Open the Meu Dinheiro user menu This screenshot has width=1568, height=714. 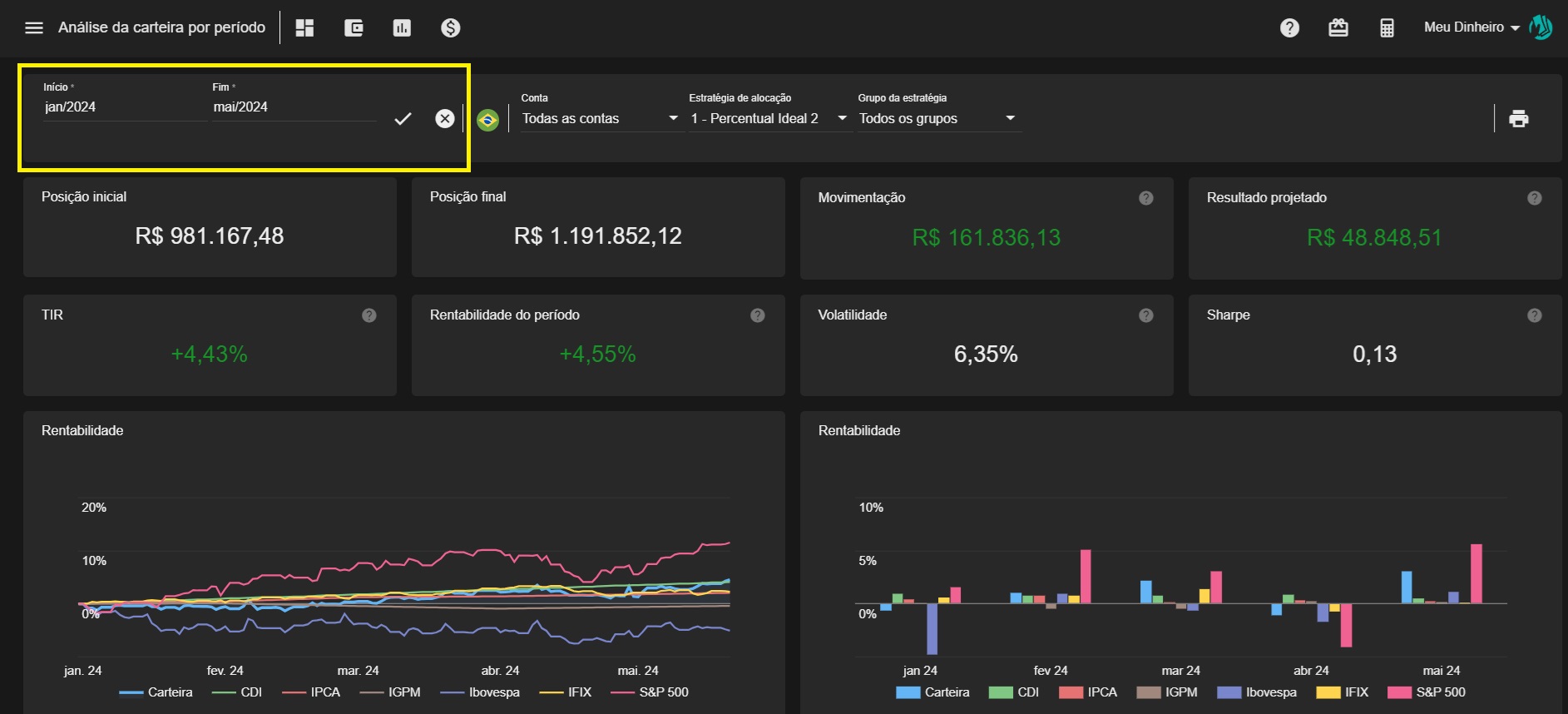(1472, 27)
